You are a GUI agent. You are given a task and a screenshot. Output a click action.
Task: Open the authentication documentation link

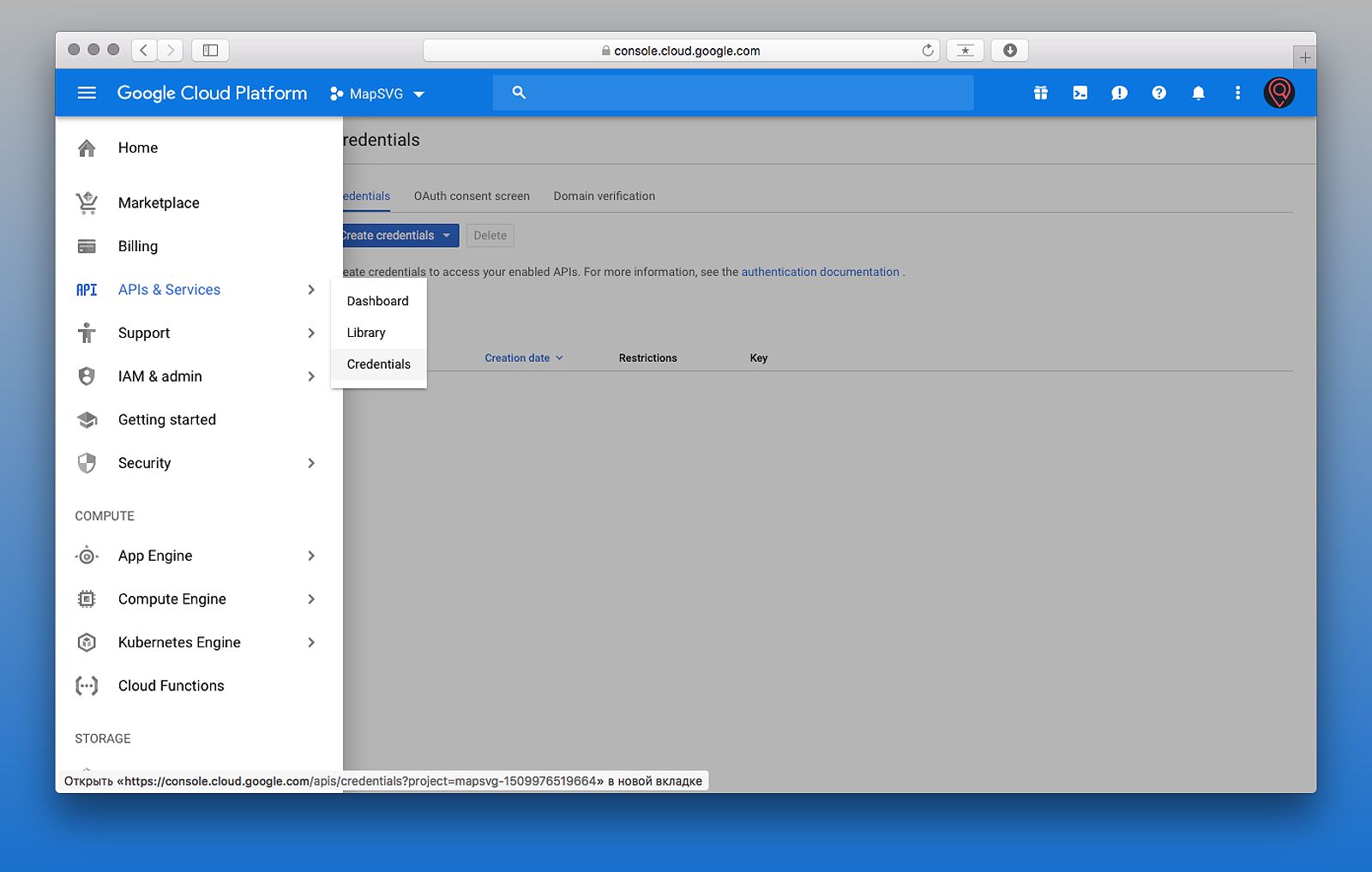[x=821, y=272]
